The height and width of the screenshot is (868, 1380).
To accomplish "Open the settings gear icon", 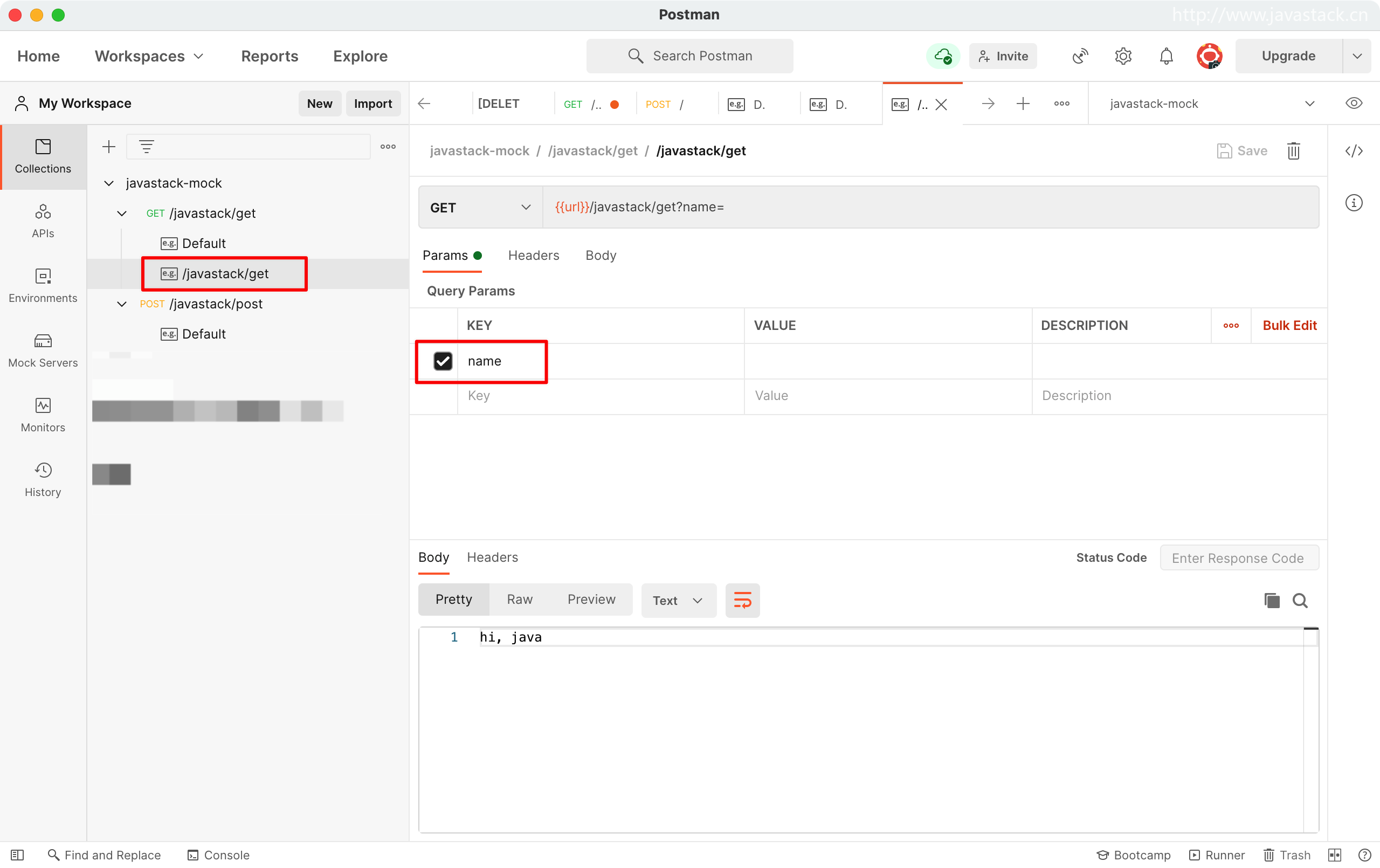I will (1123, 56).
